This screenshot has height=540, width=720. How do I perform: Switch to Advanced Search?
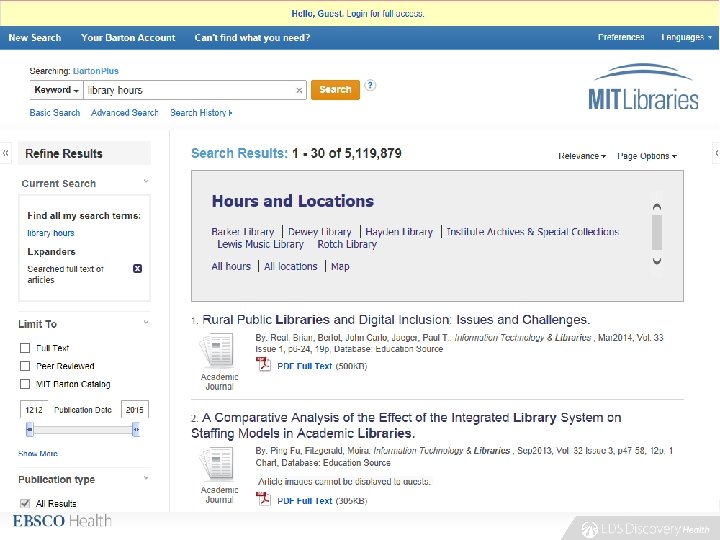tap(124, 113)
